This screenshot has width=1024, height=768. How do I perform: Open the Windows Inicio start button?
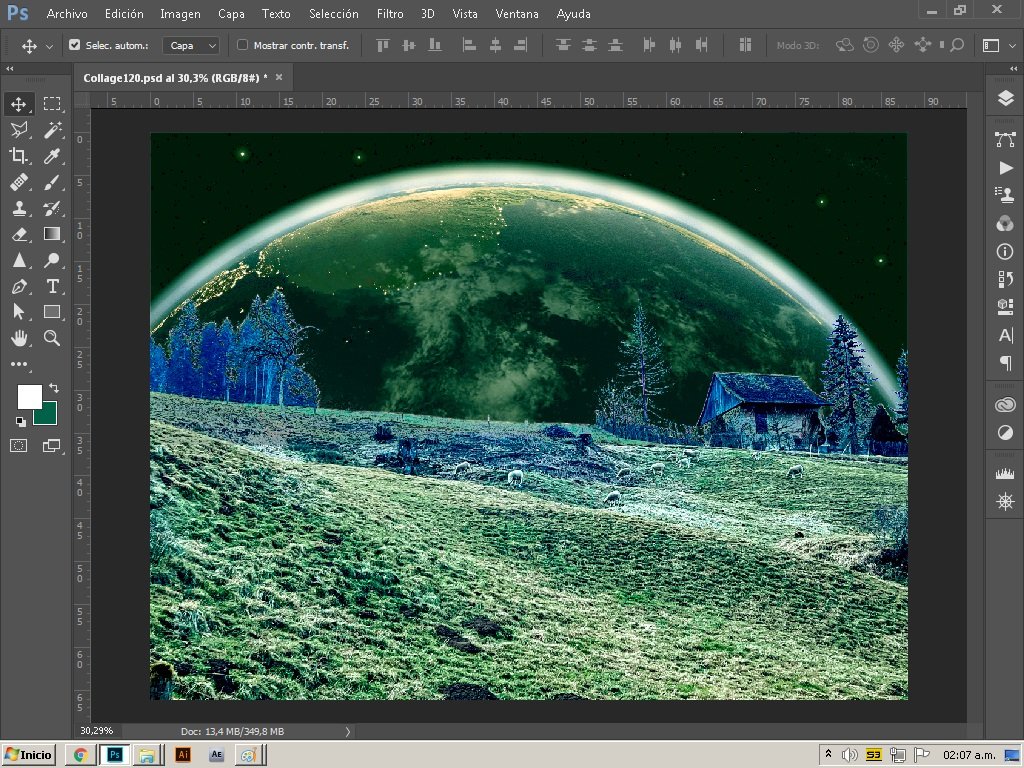(28, 755)
